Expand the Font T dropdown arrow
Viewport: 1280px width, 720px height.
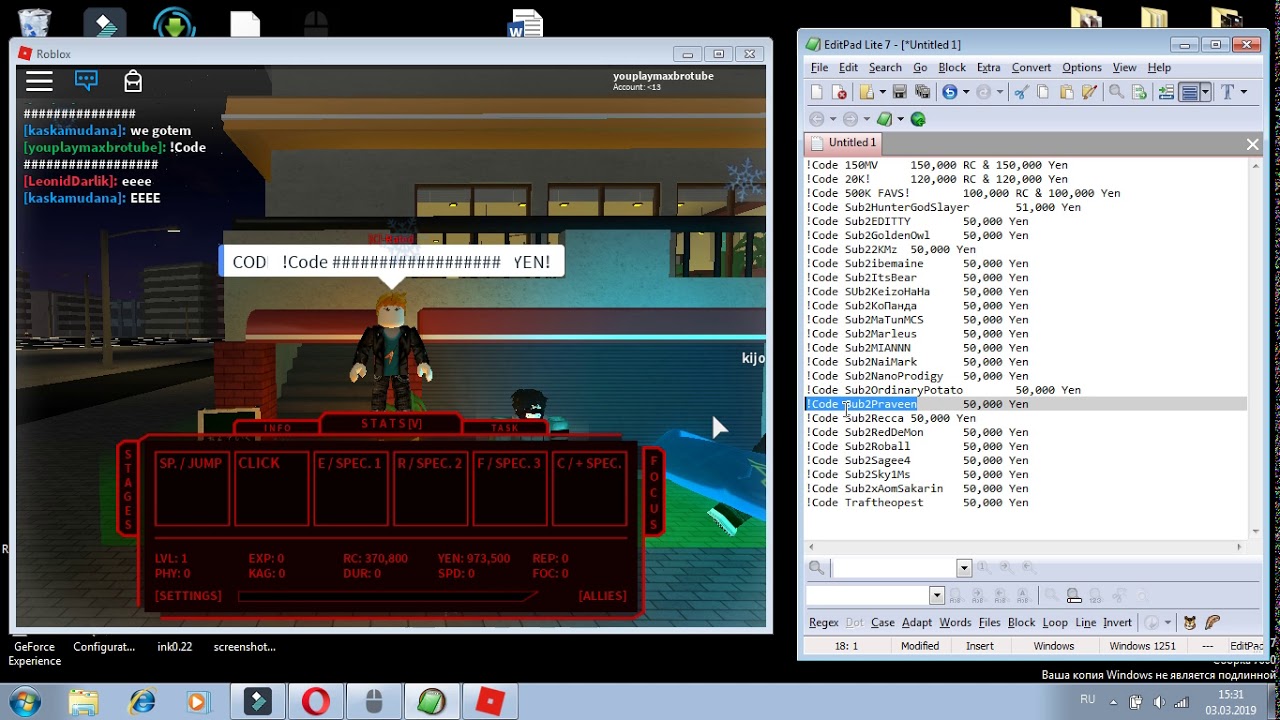point(1244,92)
